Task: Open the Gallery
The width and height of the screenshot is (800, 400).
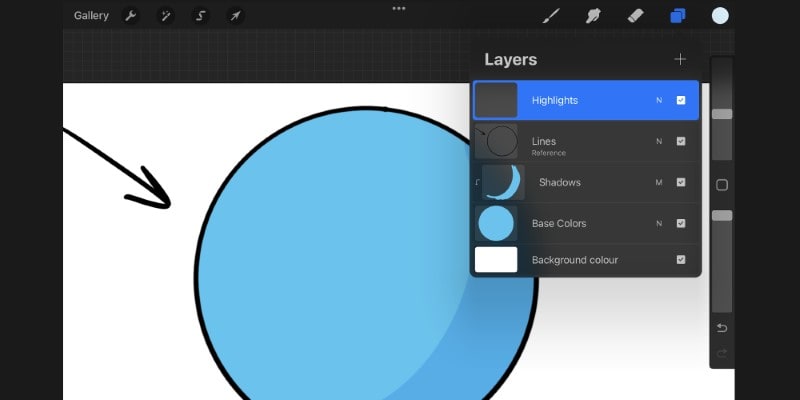Action: (91, 16)
